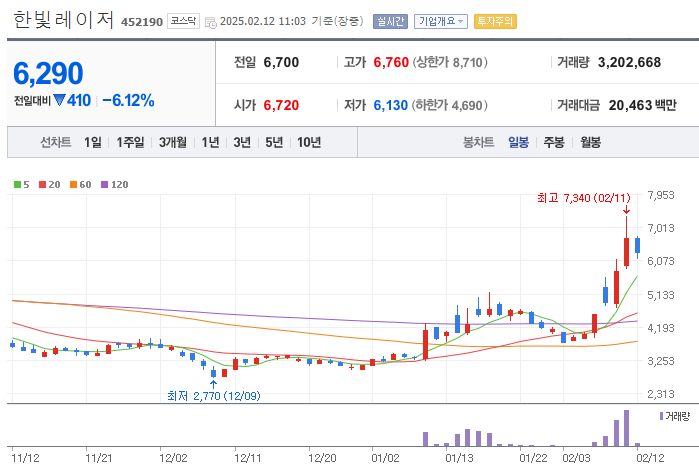Click the 최저 2,770 (12/09) label

tap(214, 396)
